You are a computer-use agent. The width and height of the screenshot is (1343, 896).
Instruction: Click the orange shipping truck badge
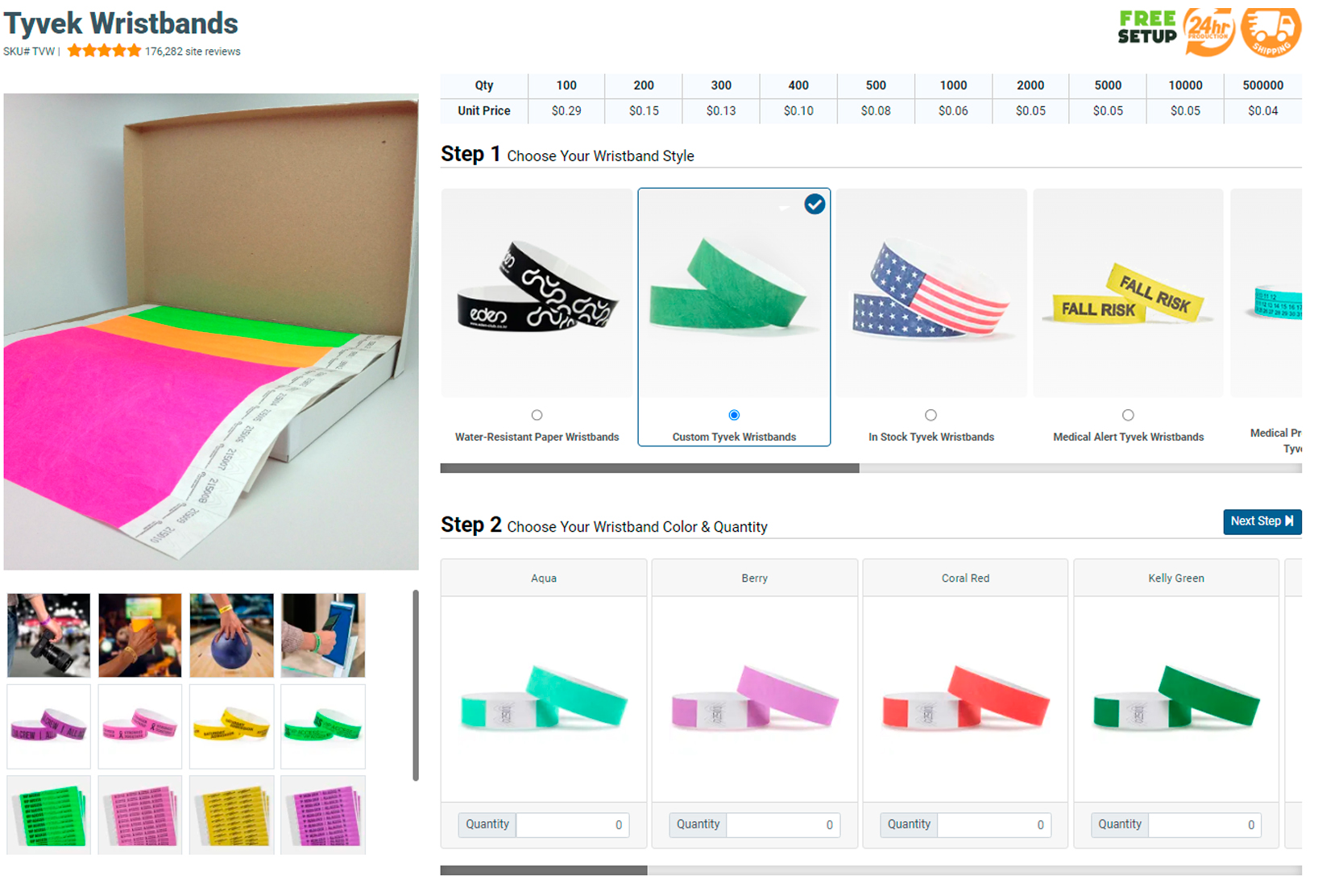pyautogui.click(x=1271, y=31)
